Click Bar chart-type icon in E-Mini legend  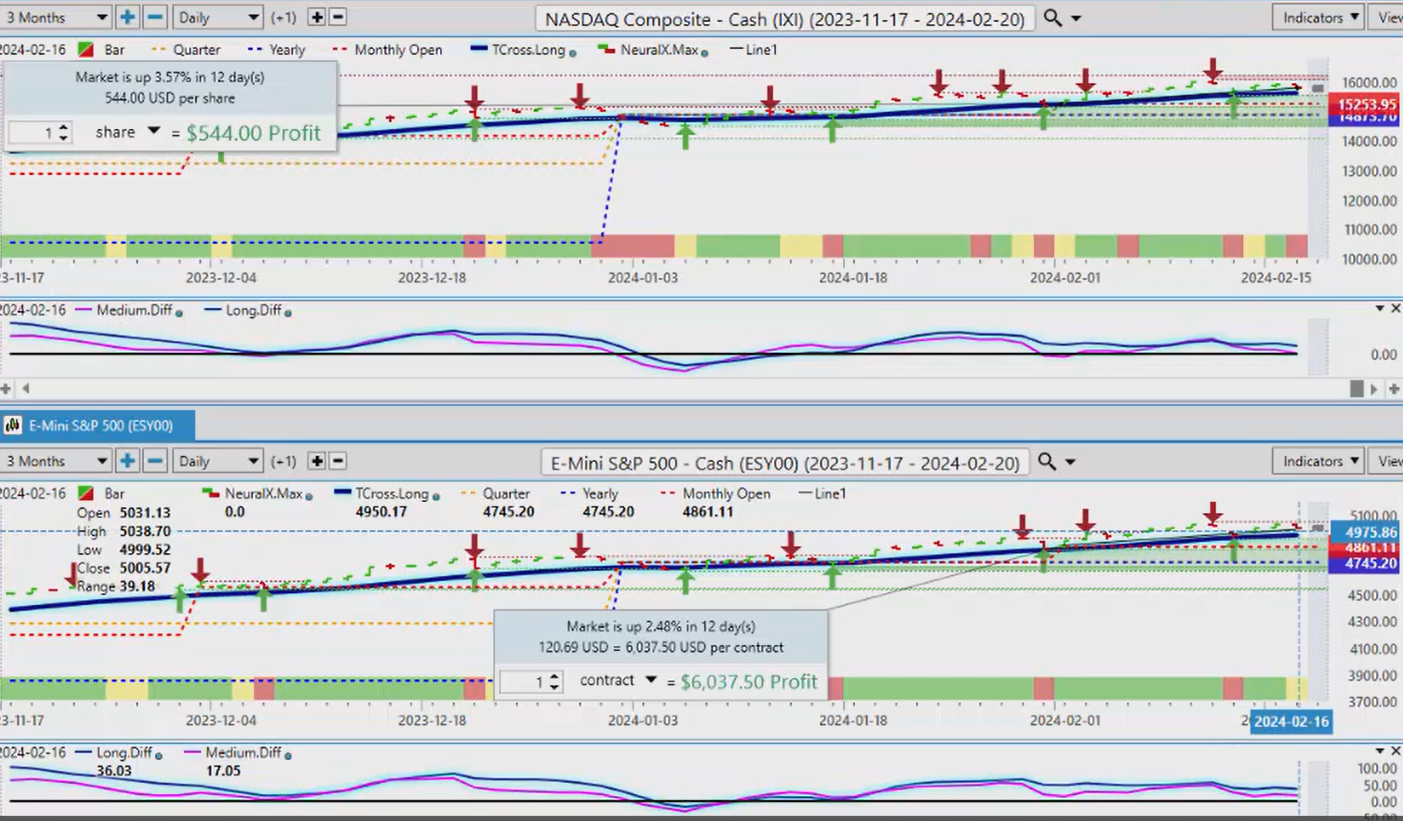pos(86,494)
